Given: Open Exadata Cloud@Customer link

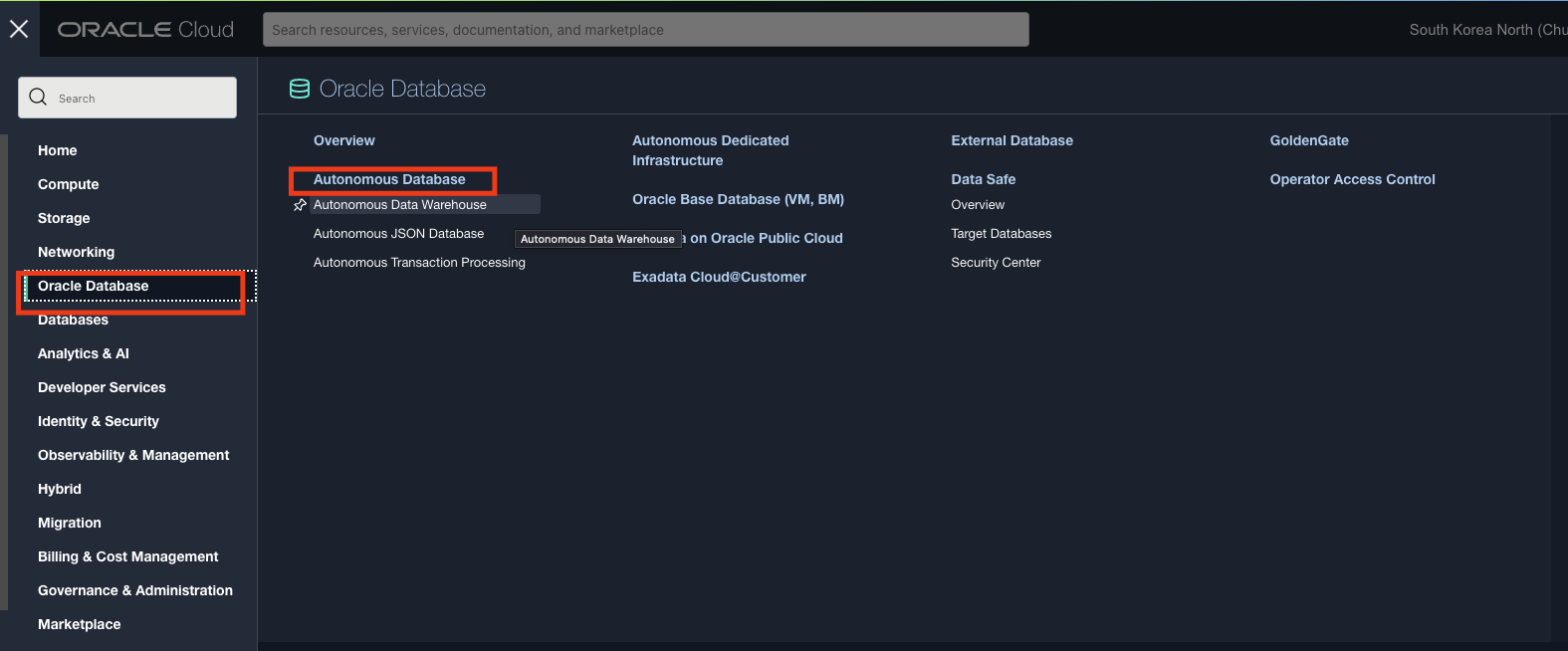Looking at the screenshot, I should (x=719, y=277).
